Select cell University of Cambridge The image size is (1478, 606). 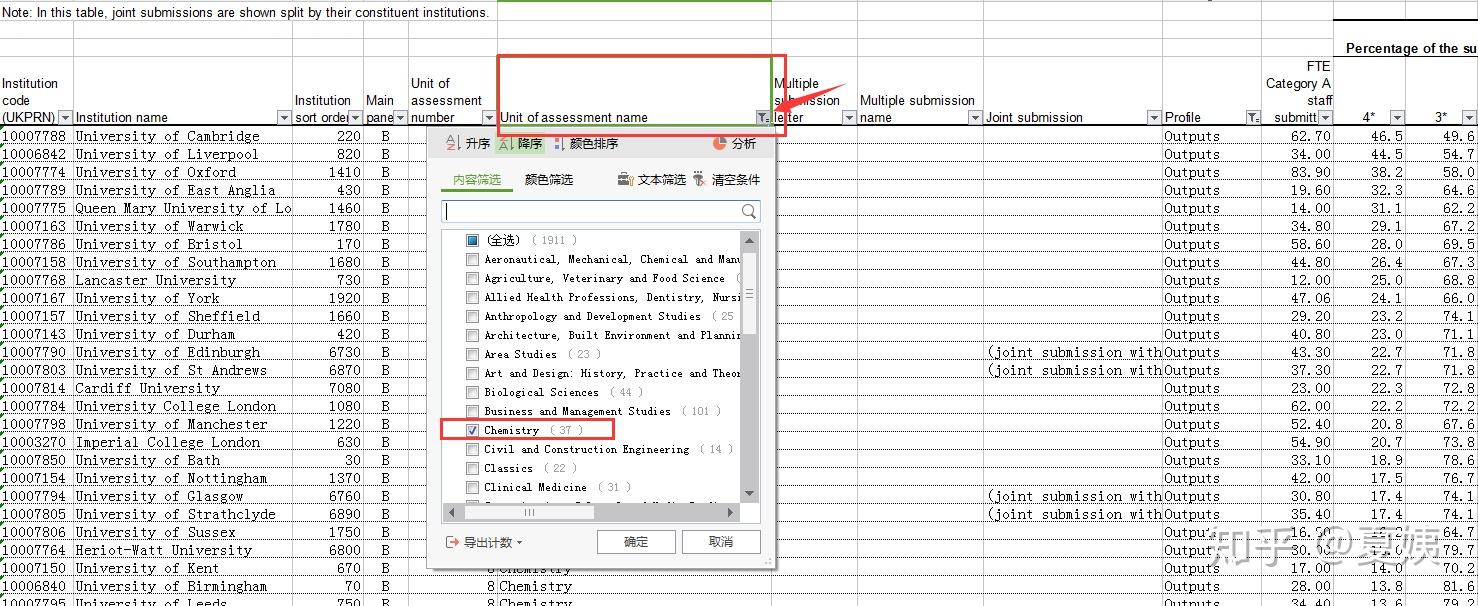coord(183,136)
